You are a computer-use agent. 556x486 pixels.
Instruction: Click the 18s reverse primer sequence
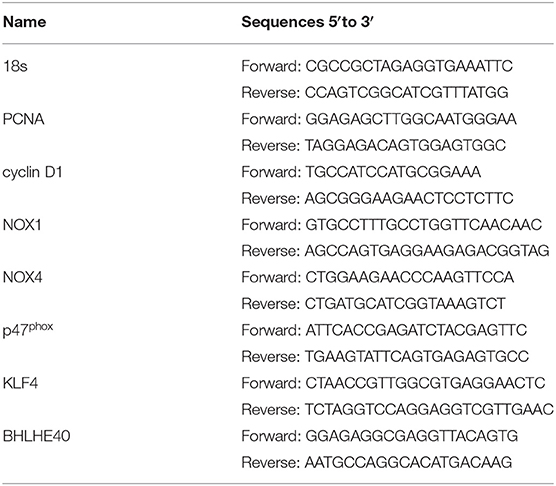406,93
